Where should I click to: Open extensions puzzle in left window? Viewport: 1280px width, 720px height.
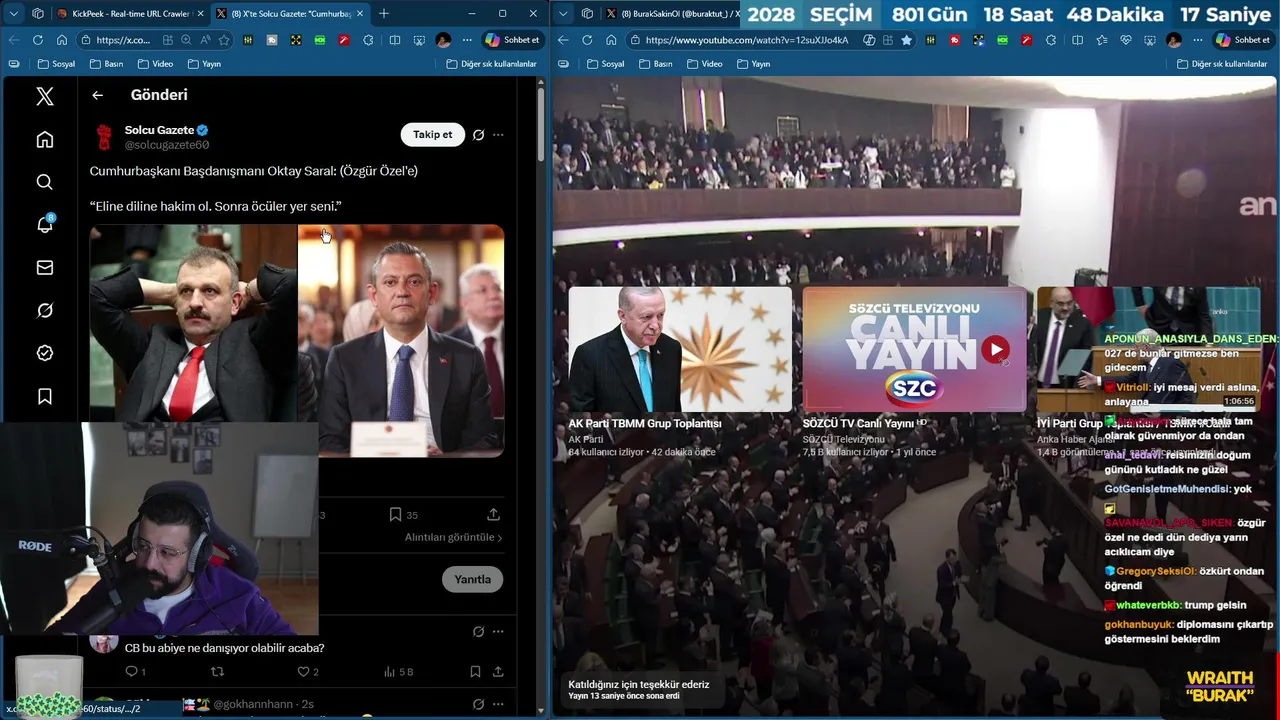coord(368,40)
